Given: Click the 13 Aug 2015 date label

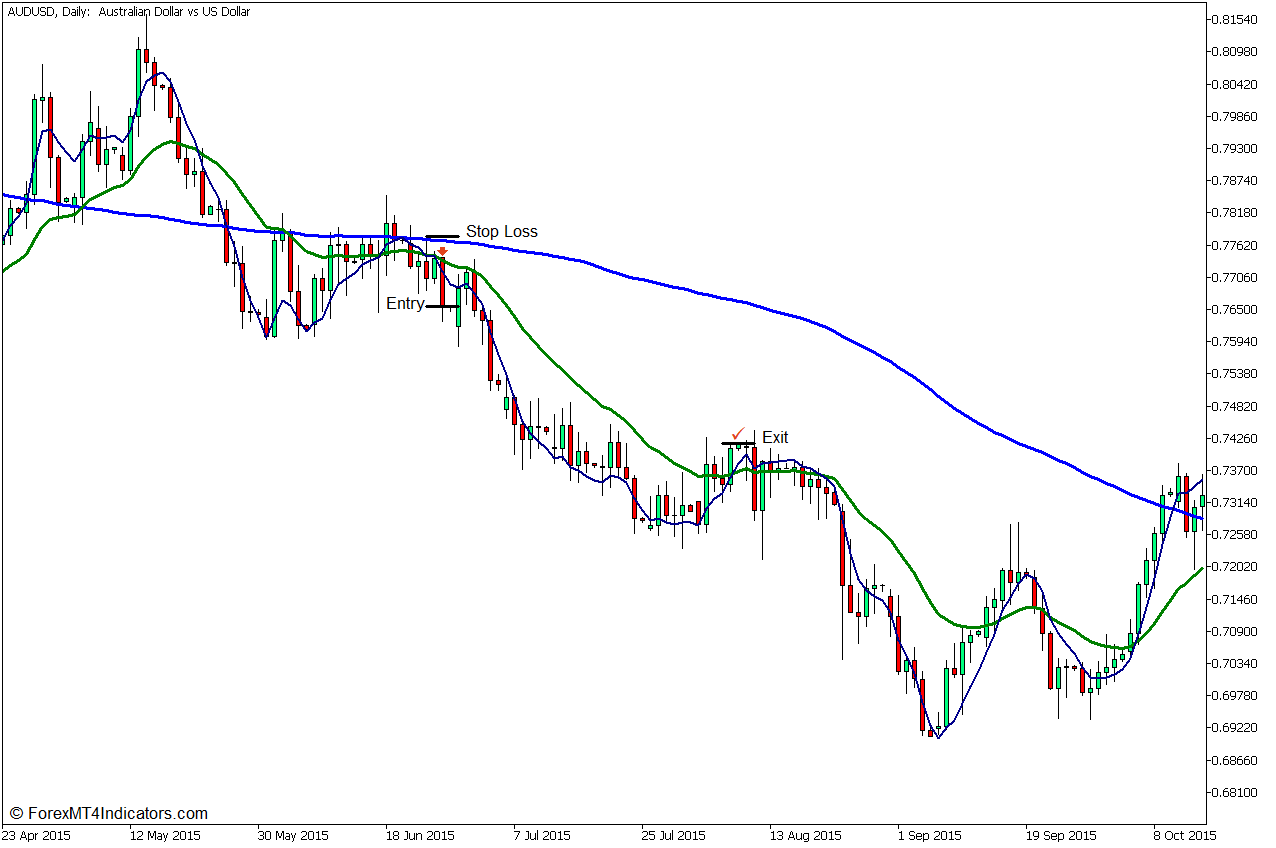Looking at the screenshot, I should (806, 835).
